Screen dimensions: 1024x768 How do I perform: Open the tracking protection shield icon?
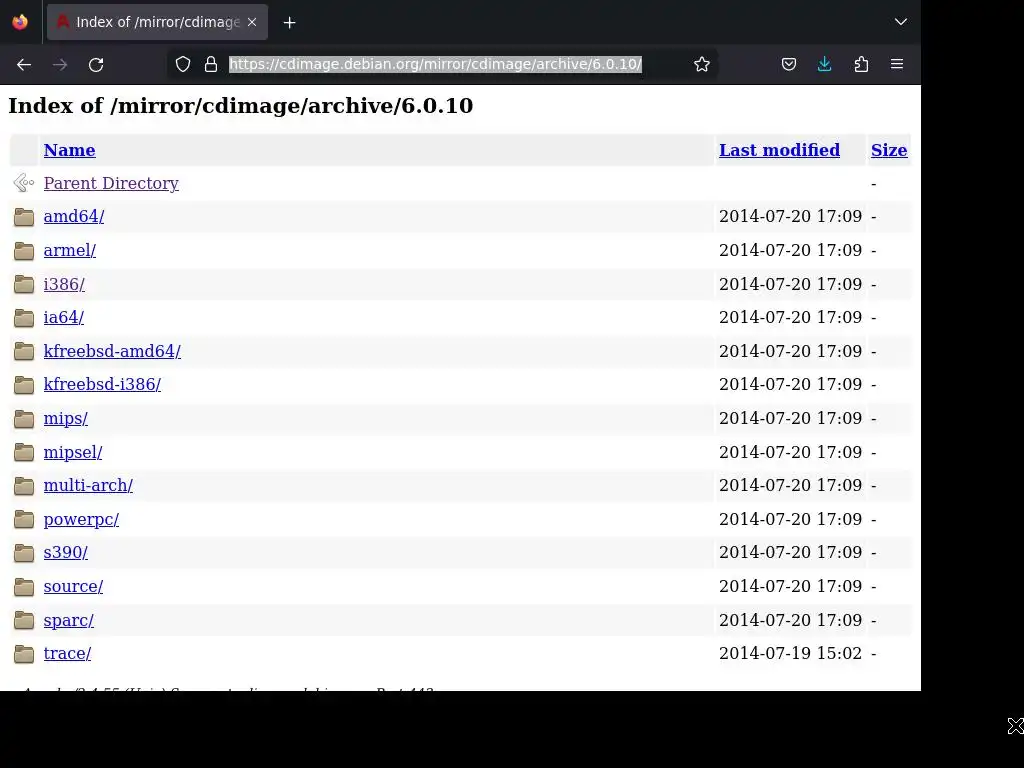coord(183,64)
